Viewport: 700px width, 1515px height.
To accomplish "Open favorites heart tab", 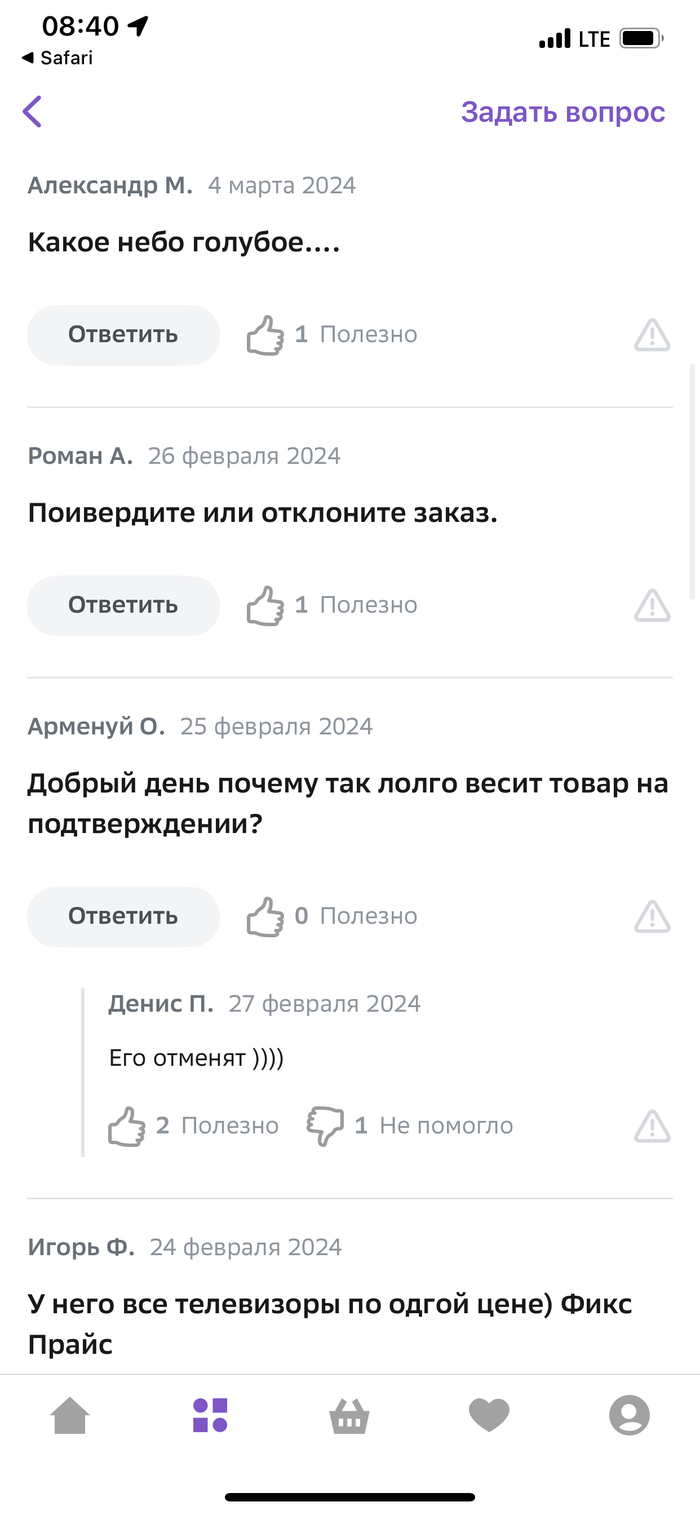I will 489,1416.
